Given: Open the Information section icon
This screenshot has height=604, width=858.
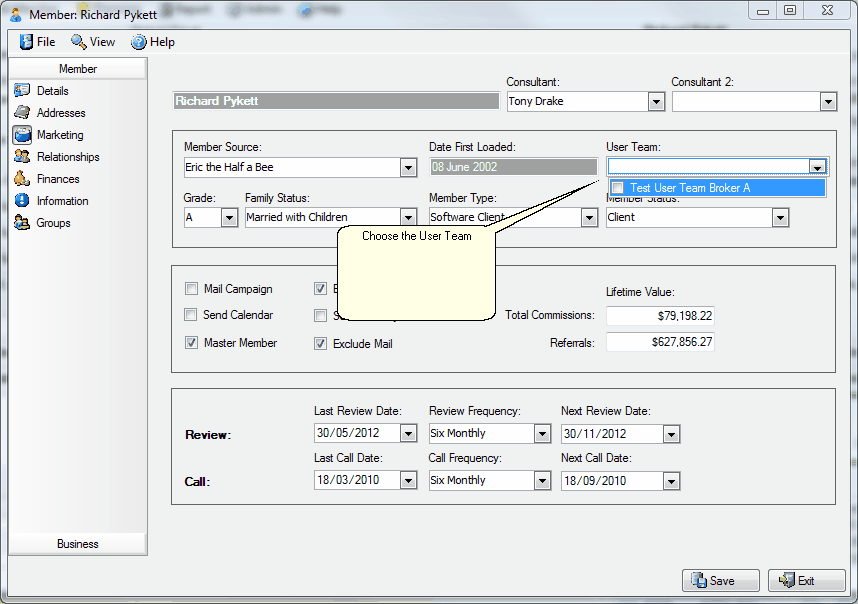Looking at the screenshot, I should coord(22,200).
